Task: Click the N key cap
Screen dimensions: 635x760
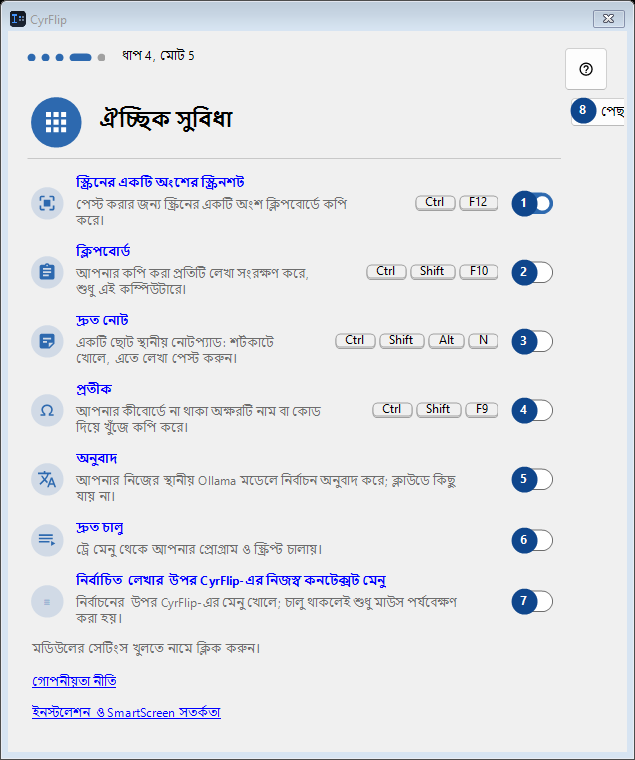Action: [483, 340]
